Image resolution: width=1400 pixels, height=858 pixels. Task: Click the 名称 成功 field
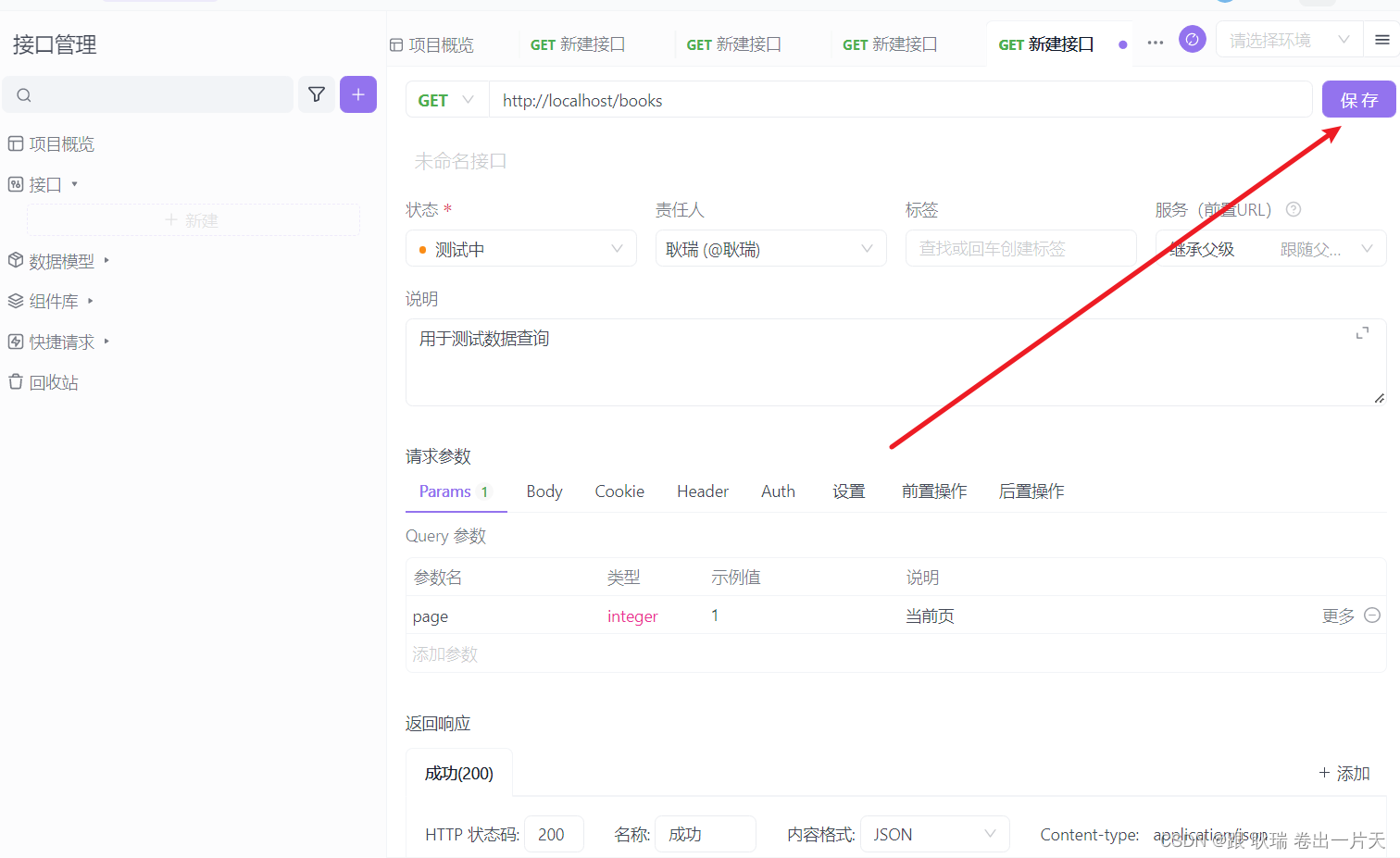(x=706, y=835)
